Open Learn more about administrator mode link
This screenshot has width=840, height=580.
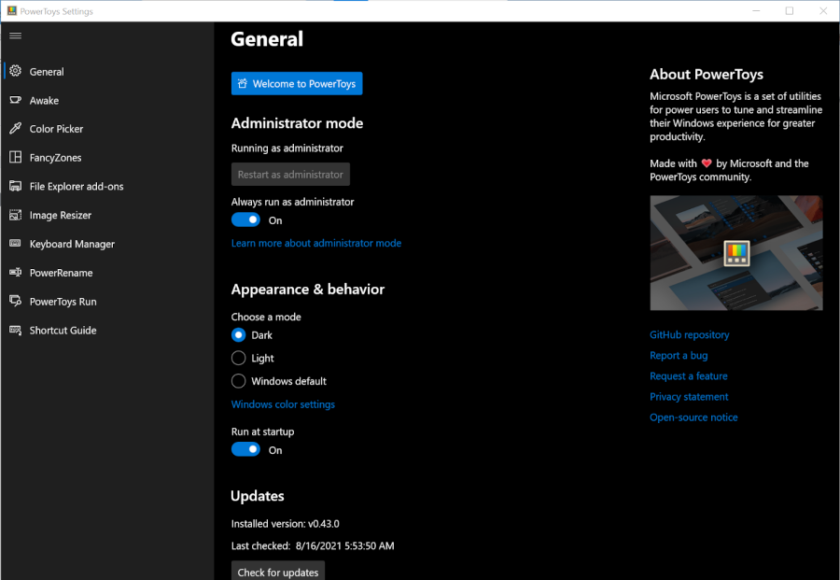click(x=316, y=243)
